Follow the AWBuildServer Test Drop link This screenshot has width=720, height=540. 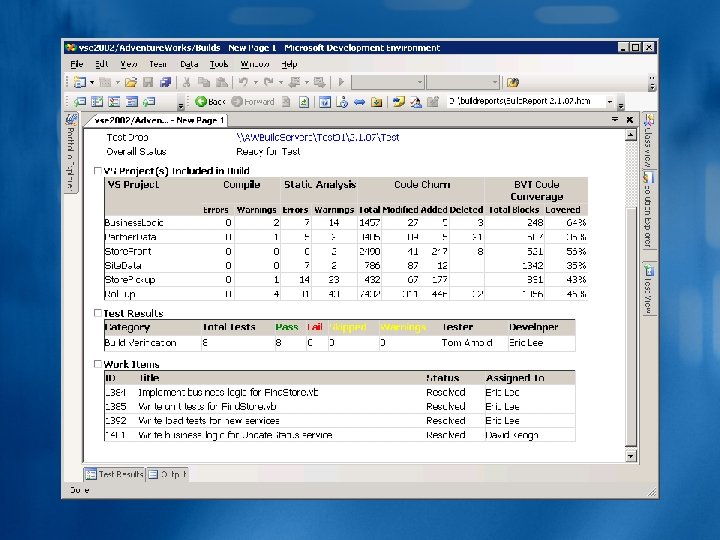[318, 137]
